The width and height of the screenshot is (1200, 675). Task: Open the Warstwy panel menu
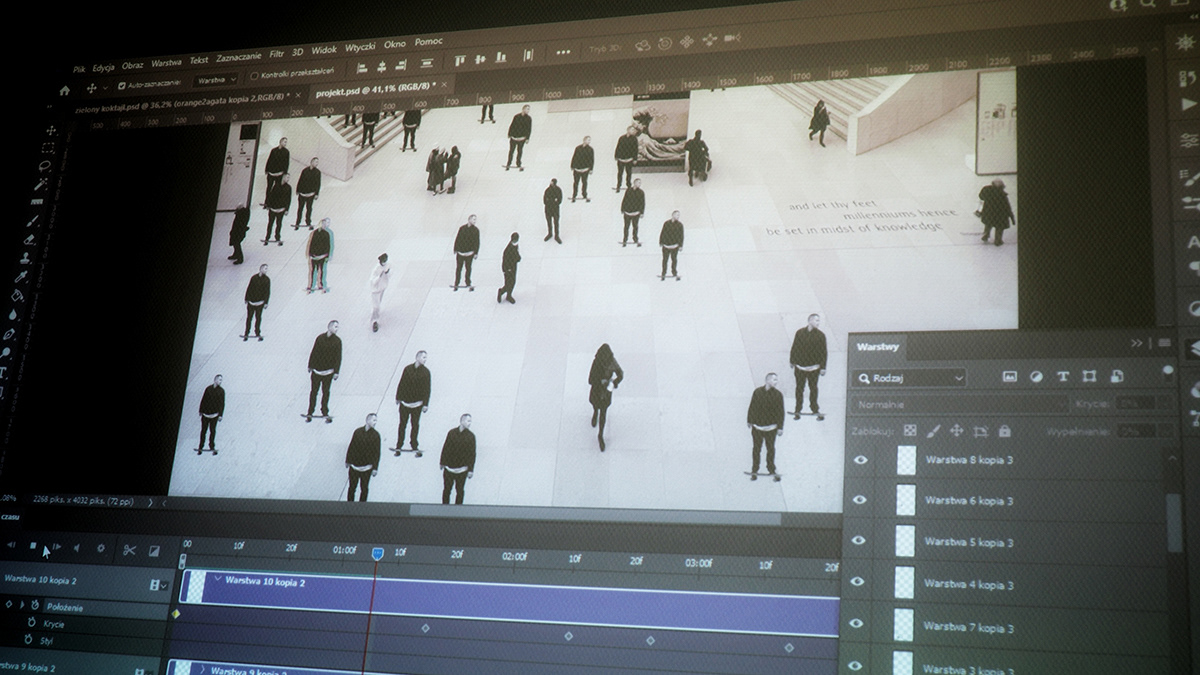(x=1164, y=343)
